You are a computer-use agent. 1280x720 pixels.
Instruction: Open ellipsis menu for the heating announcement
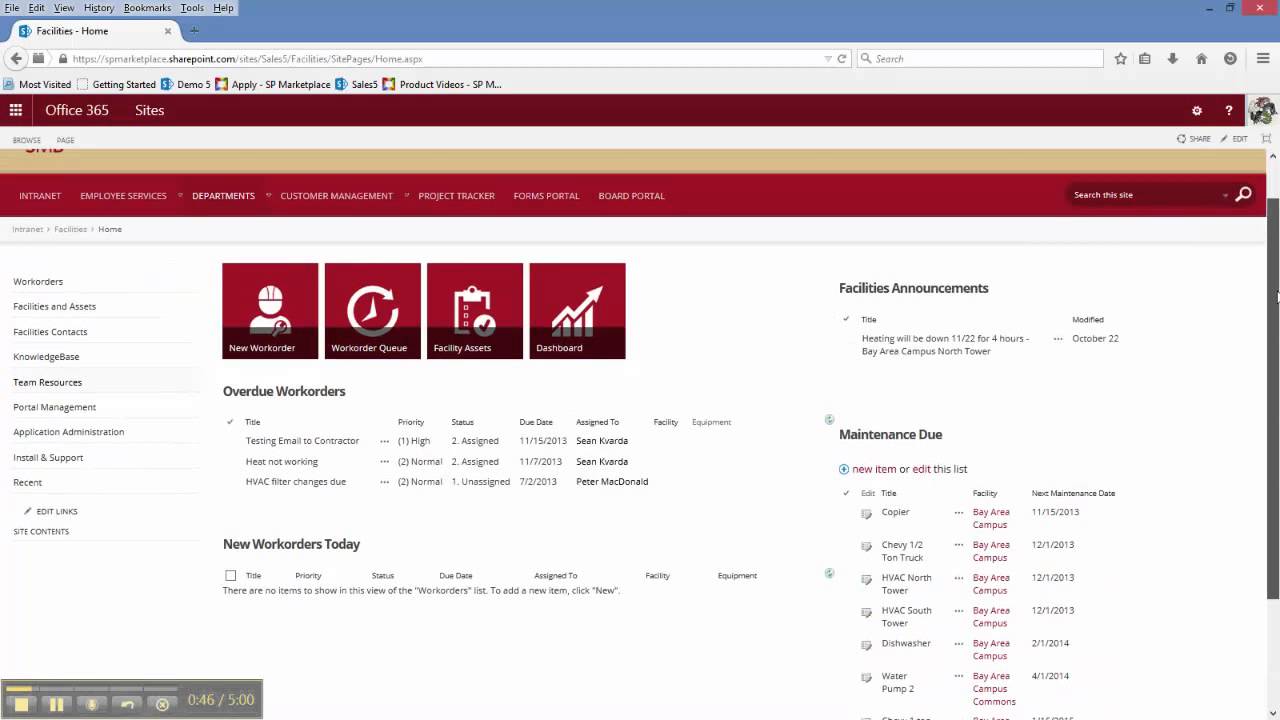1058,339
